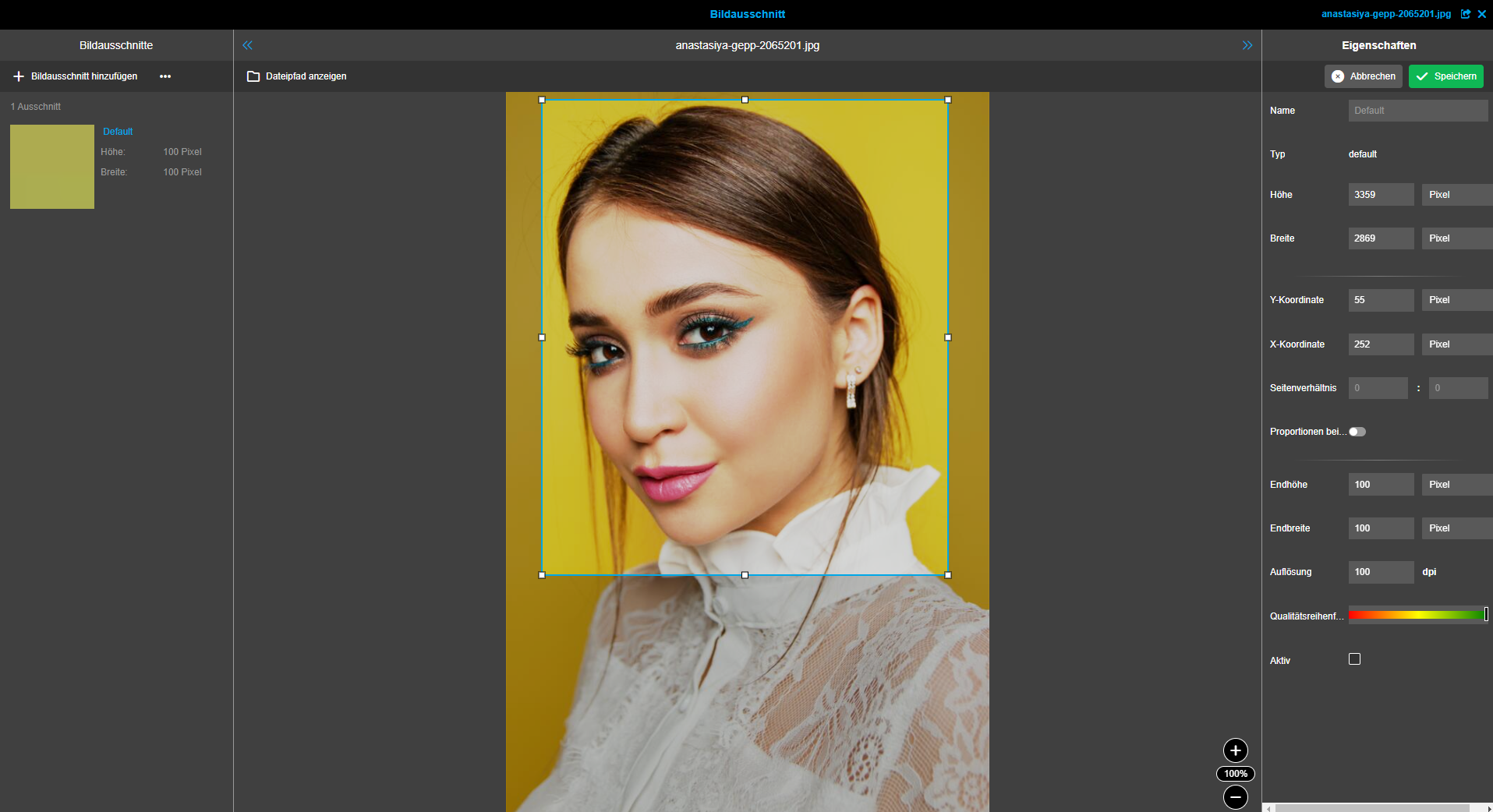
Task: Open the ellipsis options menu in Bildausschnitte panel
Action: point(165,76)
